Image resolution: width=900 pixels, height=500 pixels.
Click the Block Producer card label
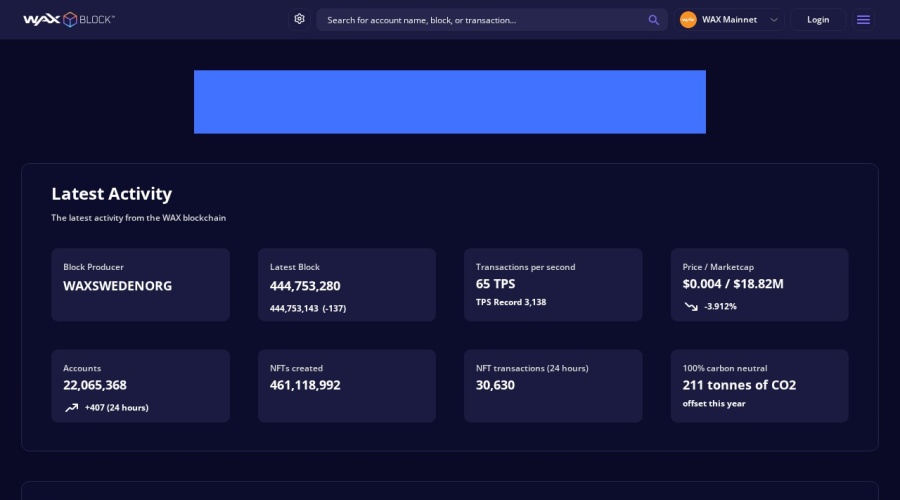tap(93, 267)
